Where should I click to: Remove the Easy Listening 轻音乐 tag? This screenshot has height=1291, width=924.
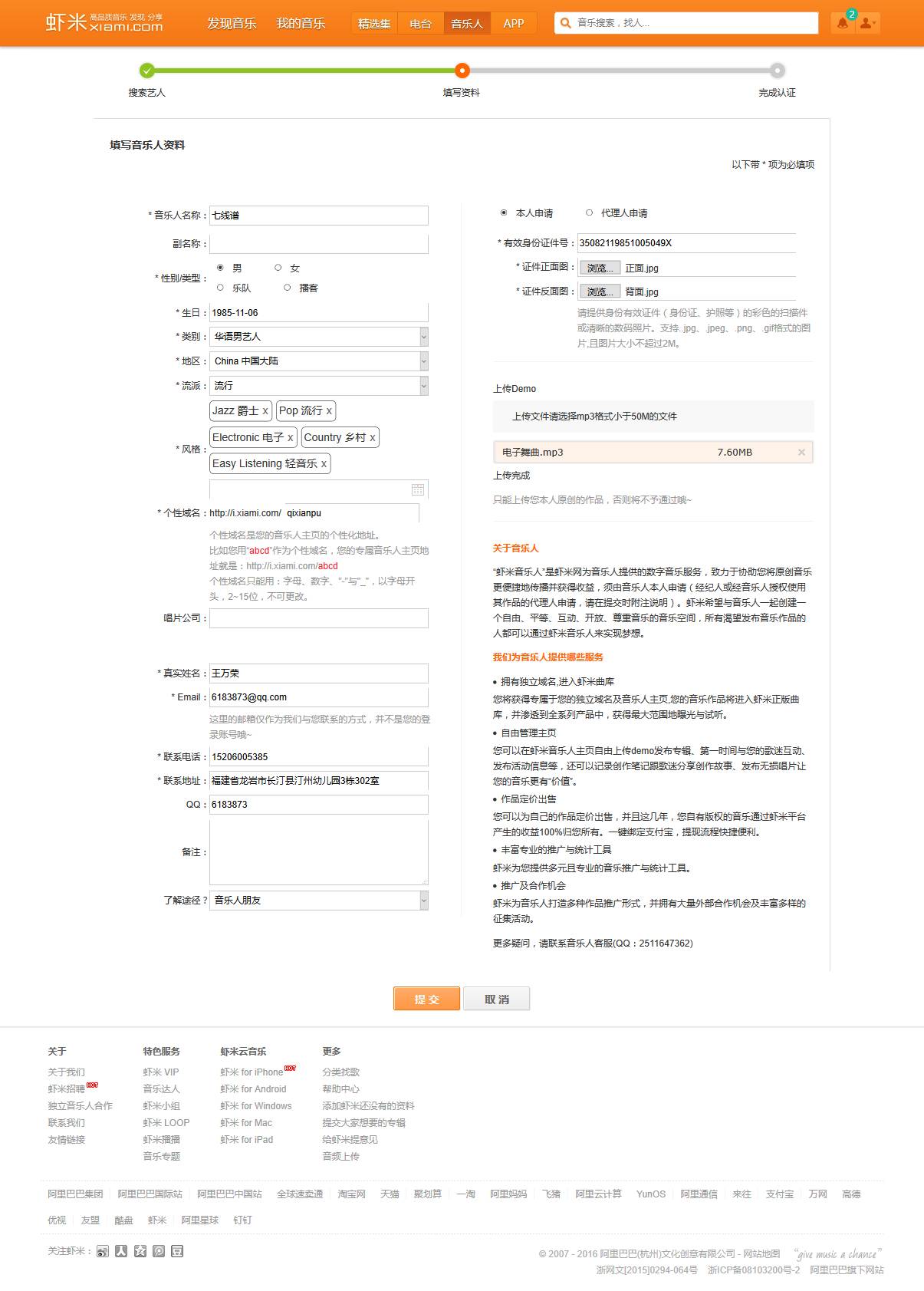coord(324,464)
